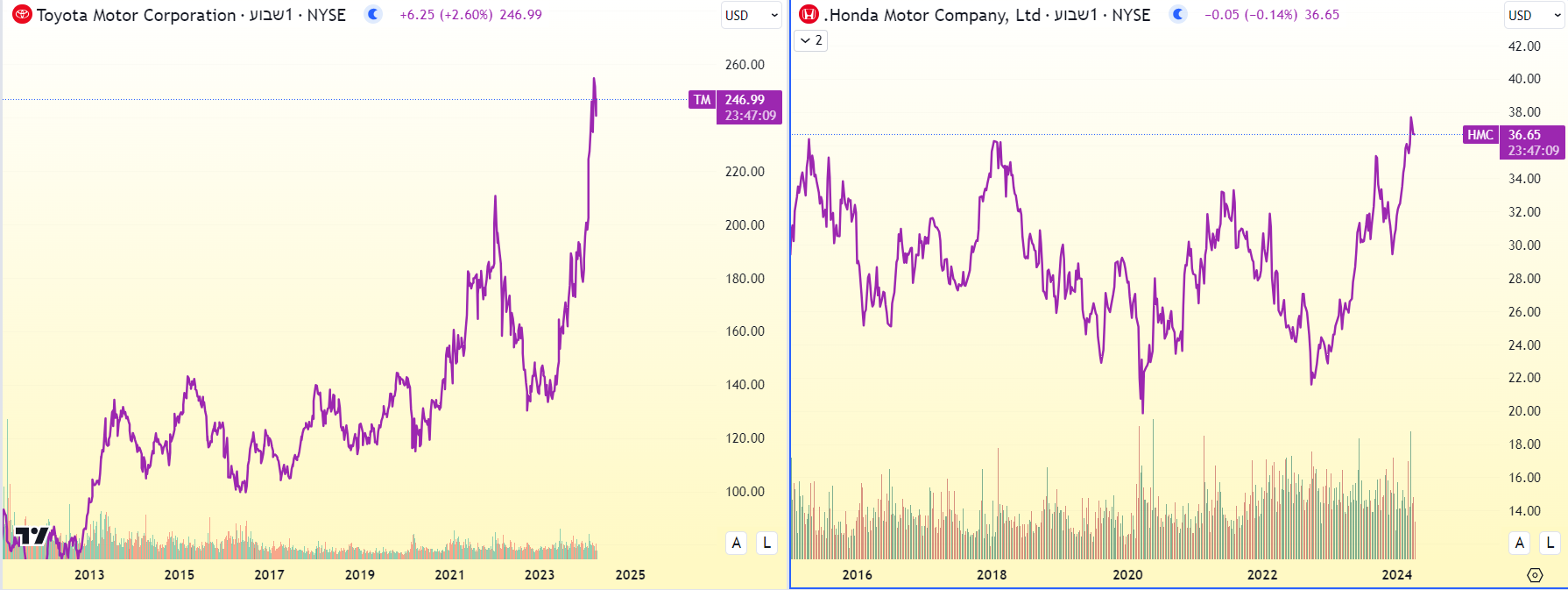Toggle auto scale (A) on Toyota chart
This screenshot has height=590, width=1568.
coord(737,543)
